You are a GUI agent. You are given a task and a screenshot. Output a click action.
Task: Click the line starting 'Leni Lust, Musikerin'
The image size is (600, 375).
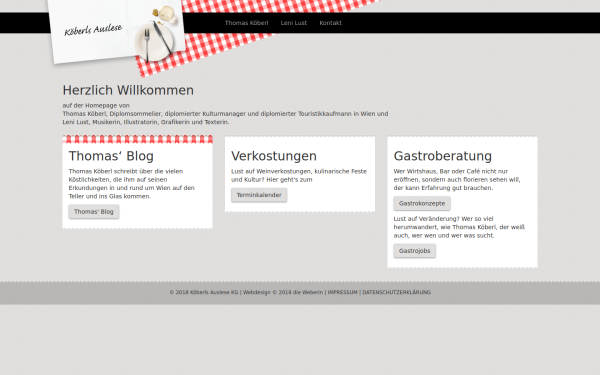pyautogui.click(x=146, y=122)
